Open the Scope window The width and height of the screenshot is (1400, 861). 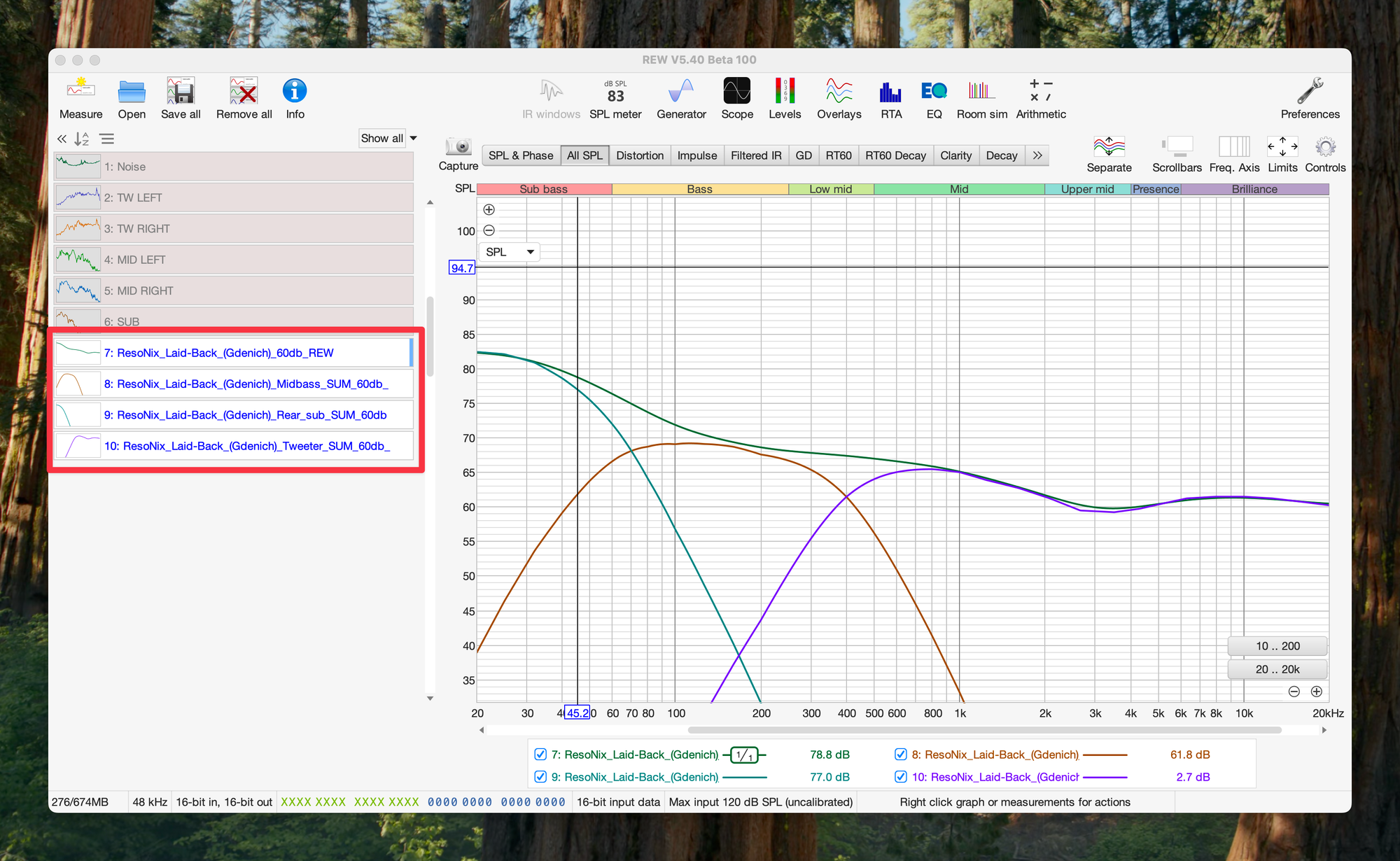pyautogui.click(x=736, y=98)
